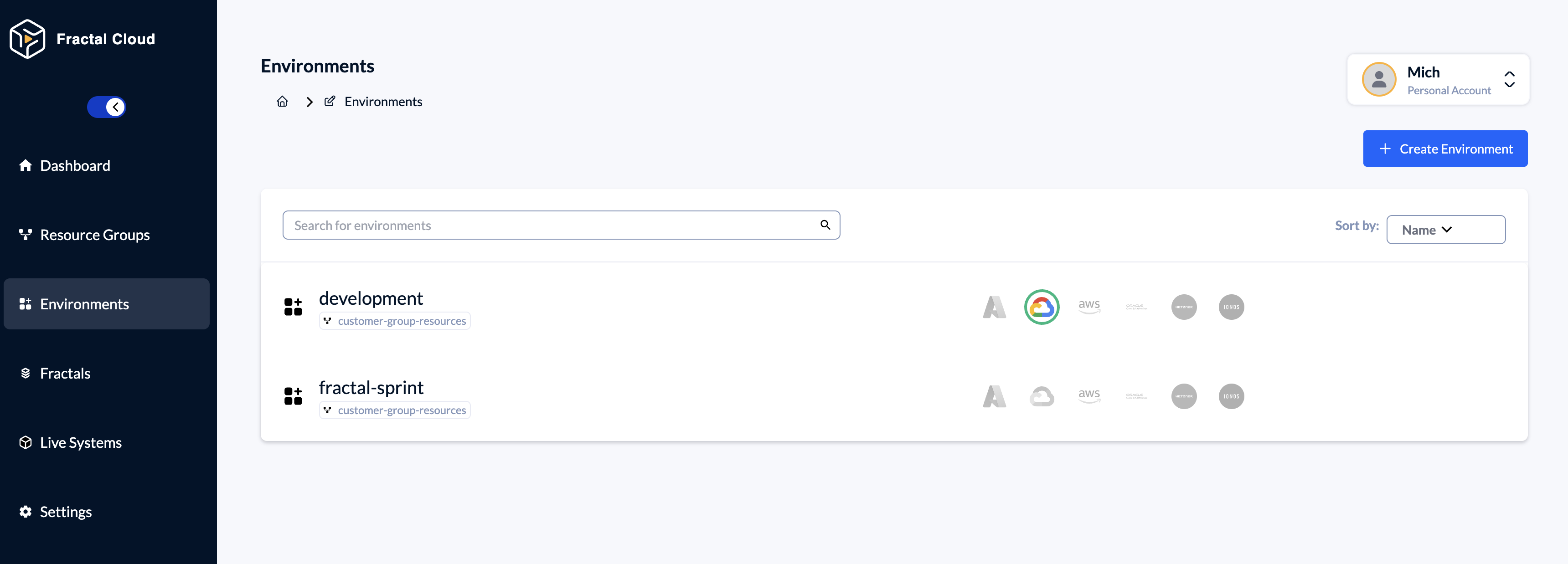This screenshot has width=1568, height=564.
Task: Click the IONOS icon for fractal-sprint
Action: [1231, 396]
